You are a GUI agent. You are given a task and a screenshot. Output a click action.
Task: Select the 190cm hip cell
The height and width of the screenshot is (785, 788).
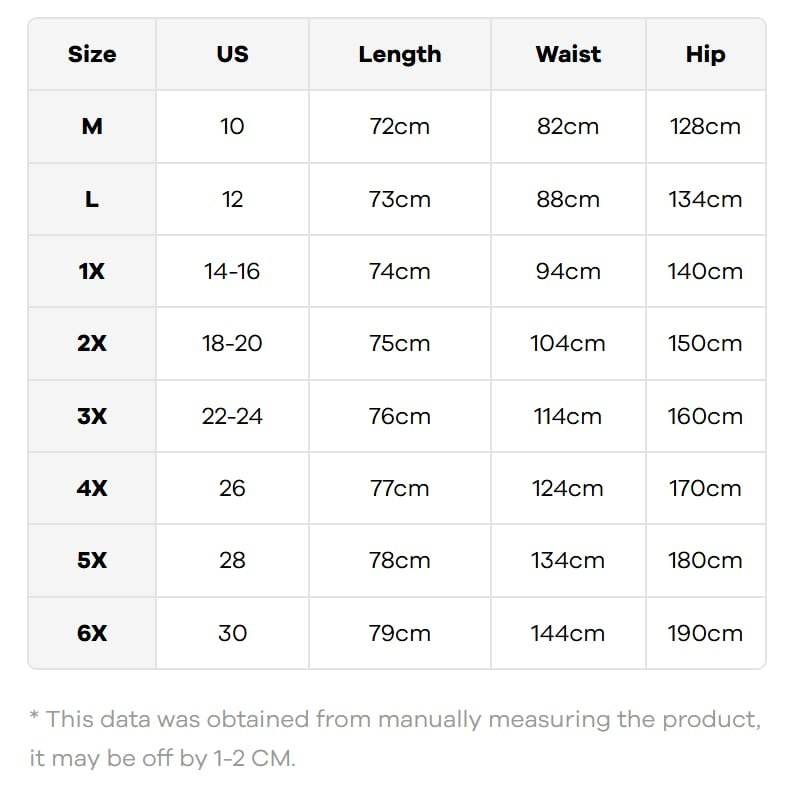tap(705, 633)
